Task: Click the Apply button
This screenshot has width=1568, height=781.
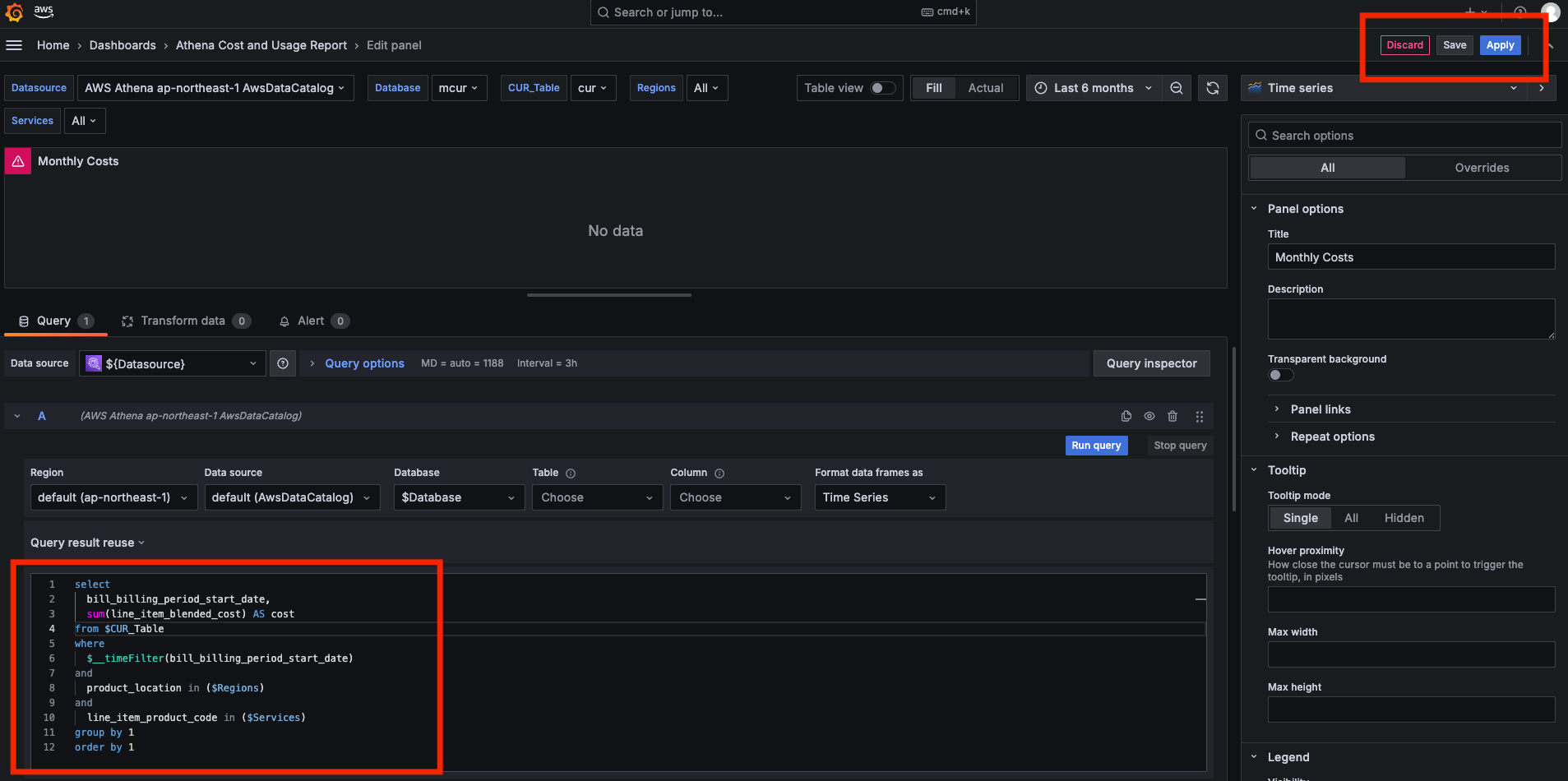Action: [x=1500, y=45]
